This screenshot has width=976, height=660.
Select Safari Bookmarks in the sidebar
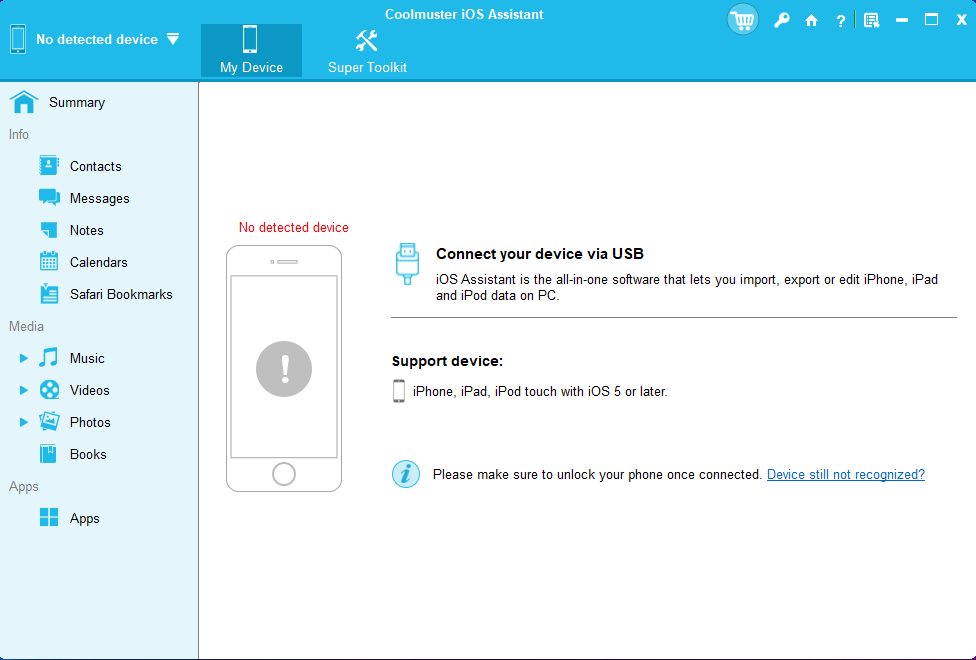121,295
